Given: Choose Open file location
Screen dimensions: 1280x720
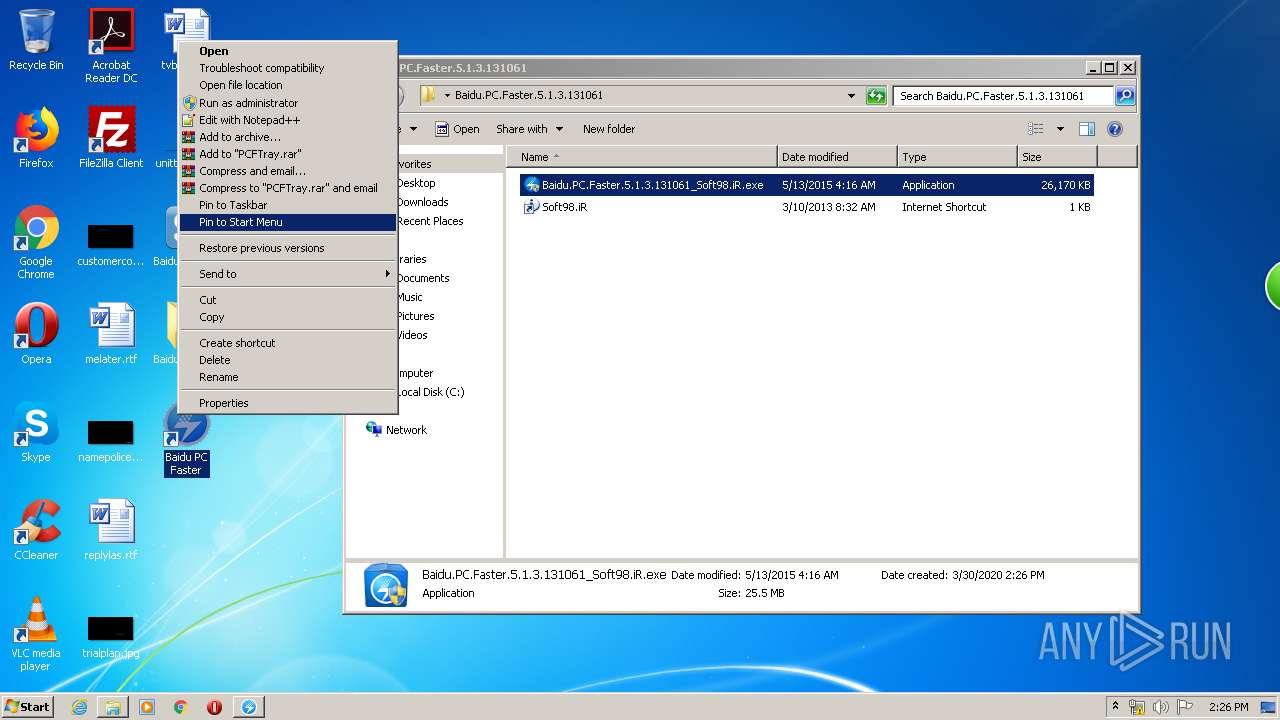Looking at the screenshot, I should pos(288,85).
